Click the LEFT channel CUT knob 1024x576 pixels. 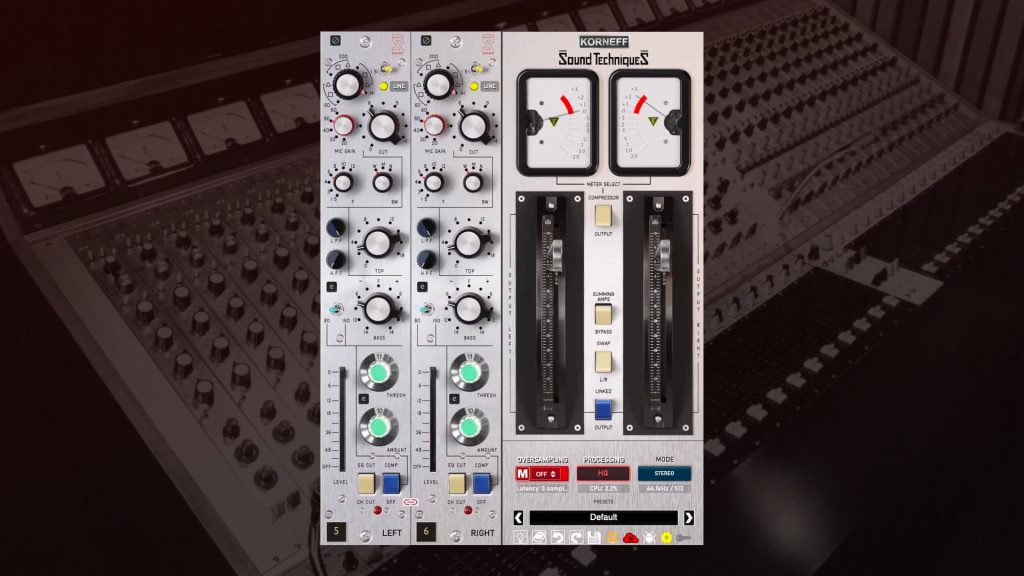coord(383,127)
